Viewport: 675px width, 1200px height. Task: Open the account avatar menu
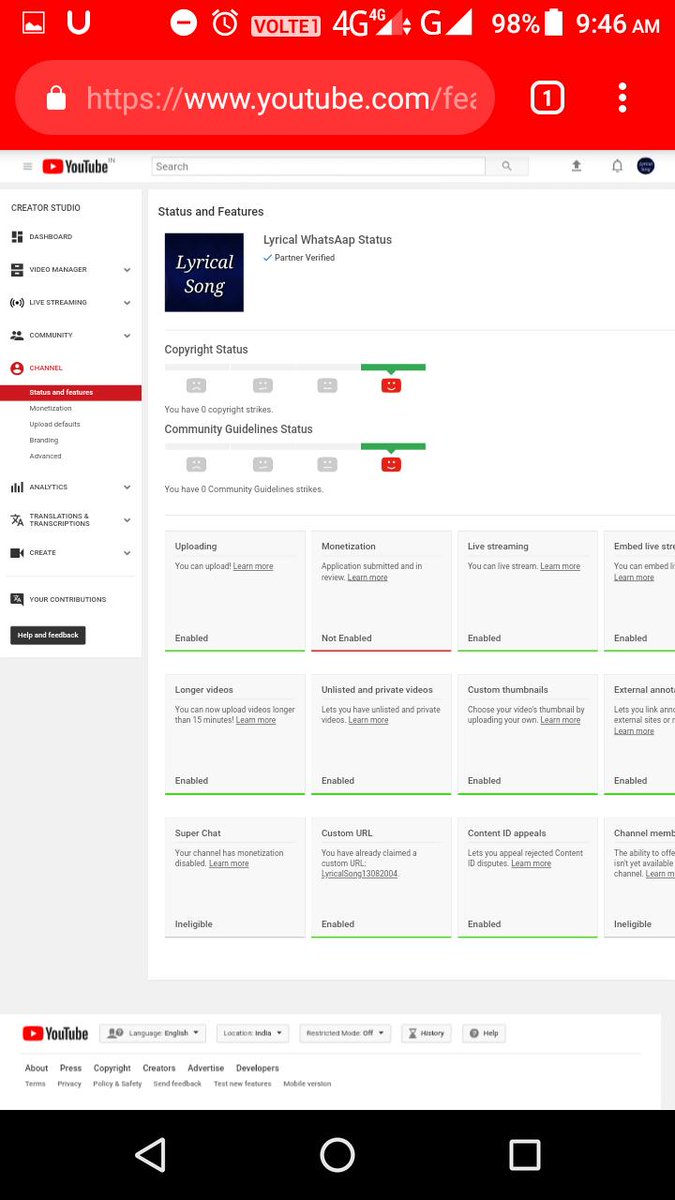pyautogui.click(x=646, y=166)
